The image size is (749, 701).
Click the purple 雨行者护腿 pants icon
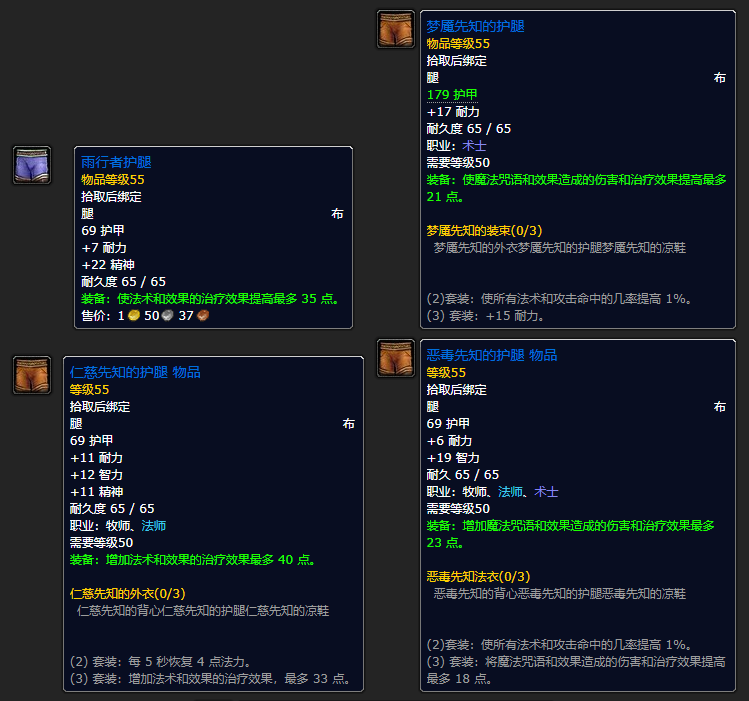pos(32,165)
